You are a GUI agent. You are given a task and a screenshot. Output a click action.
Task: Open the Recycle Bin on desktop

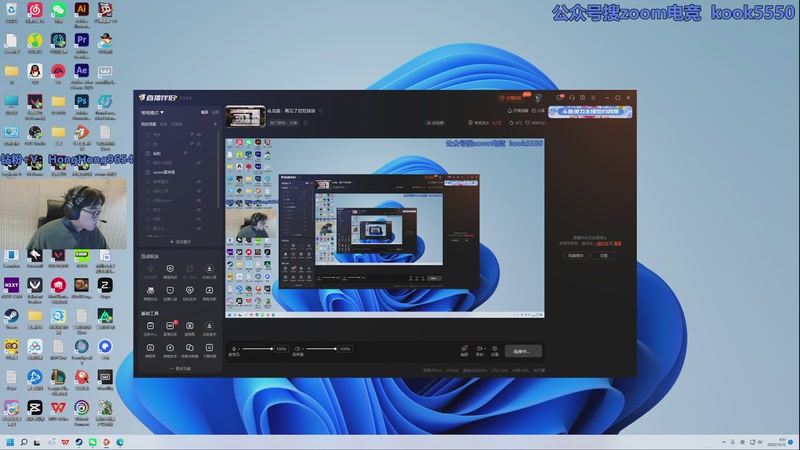coord(11,10)
